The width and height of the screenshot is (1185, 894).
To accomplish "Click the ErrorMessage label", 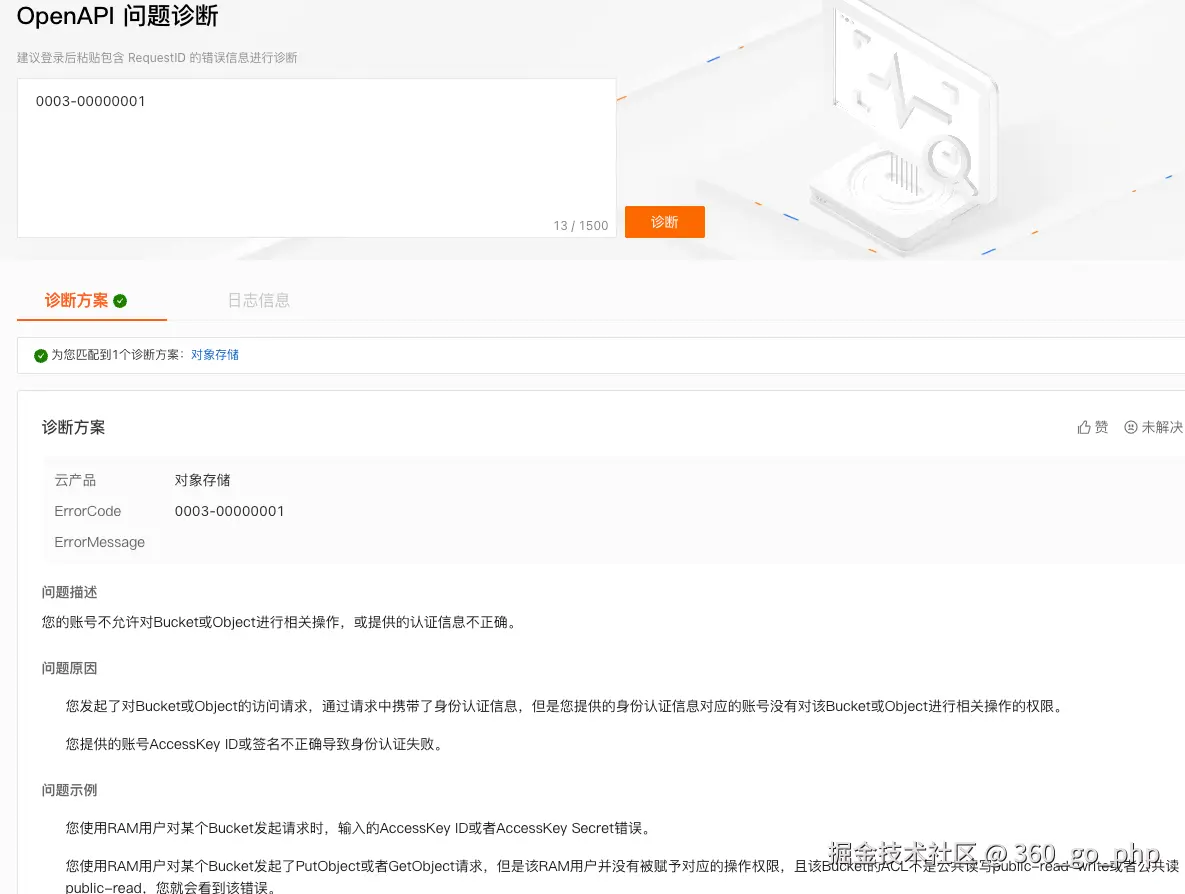I will (99, 542).
